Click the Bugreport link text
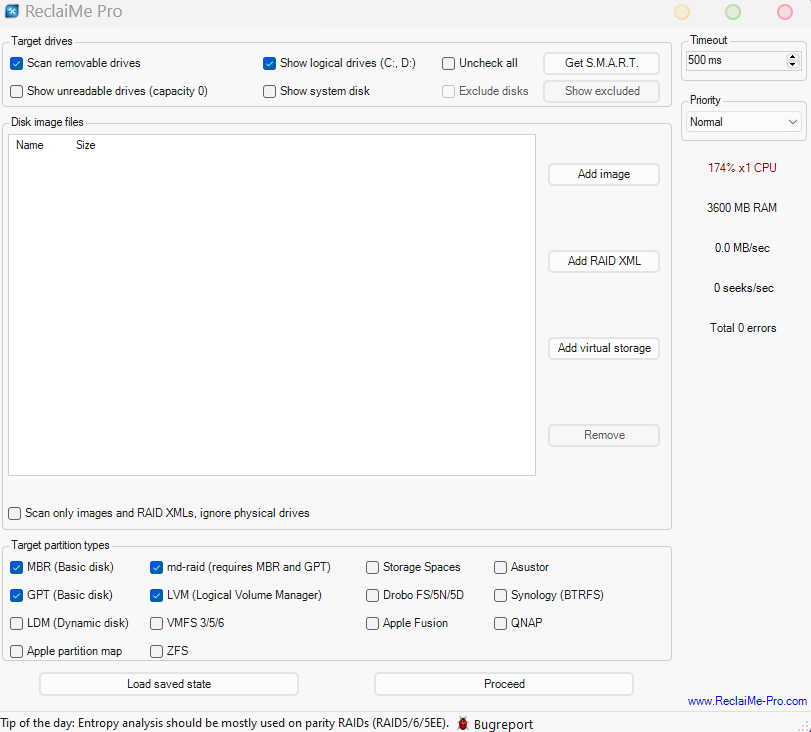The height and width of the screenshot is (732, 811). click(x=503, y=724)
